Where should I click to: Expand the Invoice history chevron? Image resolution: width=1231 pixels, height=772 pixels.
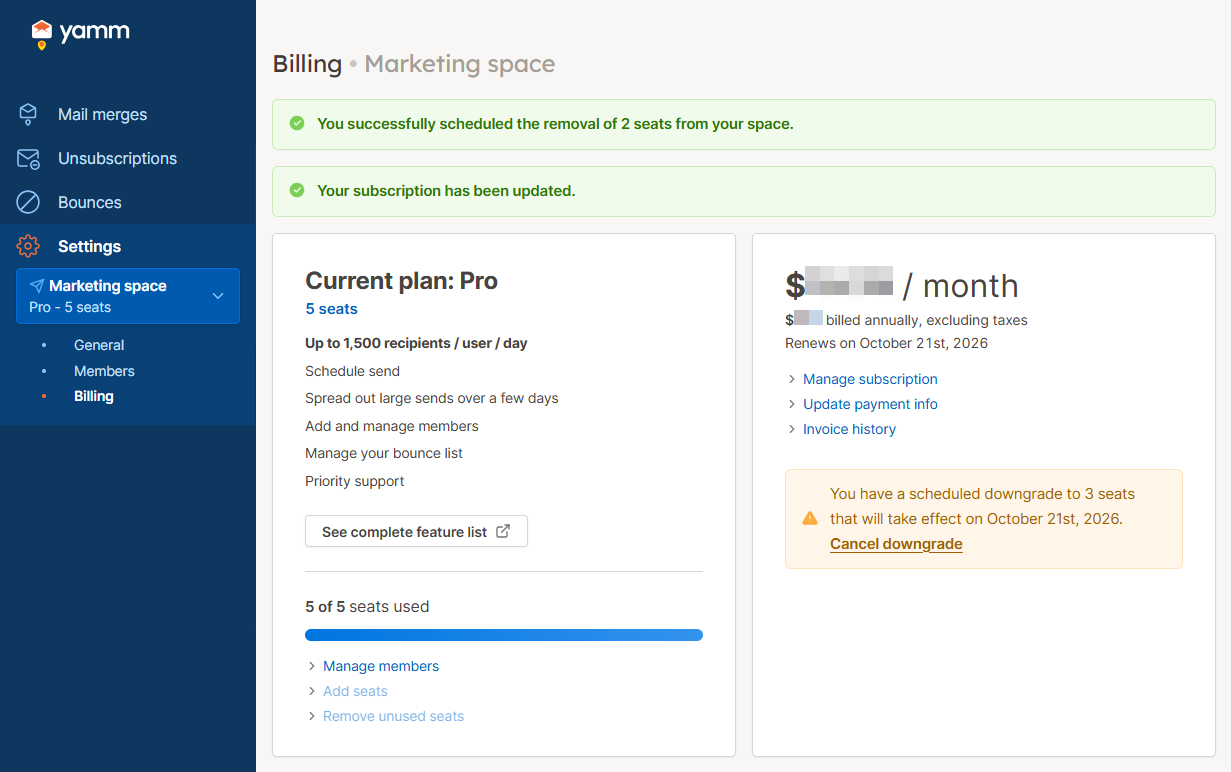(792, 430)
